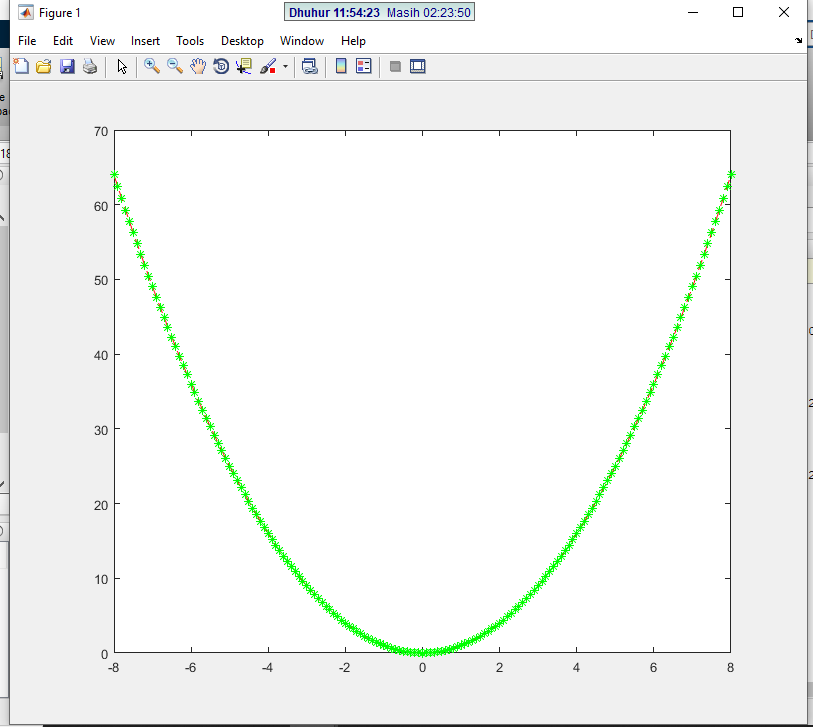
Task: Create a New Figure from the toolbar
Action: (21, 66)
